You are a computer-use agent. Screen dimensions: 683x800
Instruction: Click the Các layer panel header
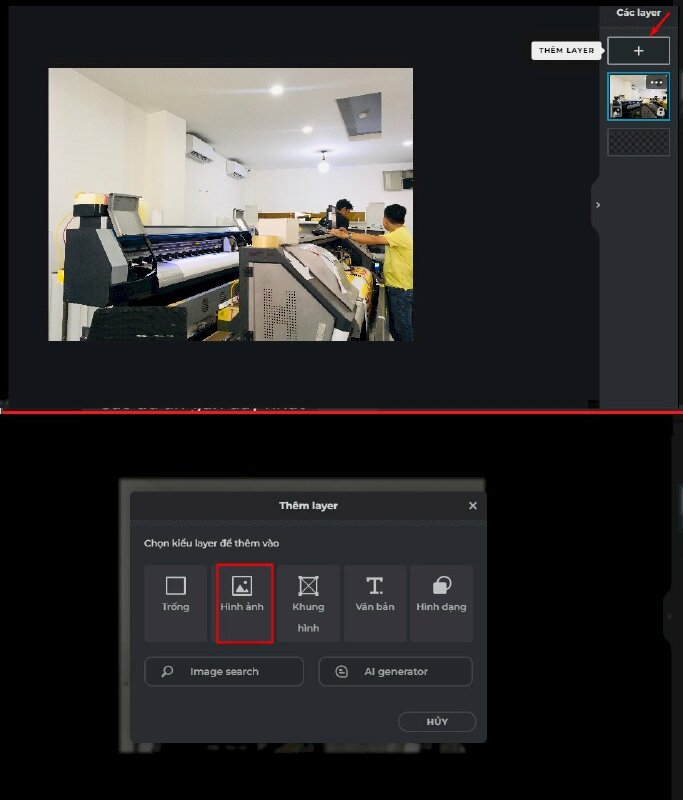coord(638,13)
